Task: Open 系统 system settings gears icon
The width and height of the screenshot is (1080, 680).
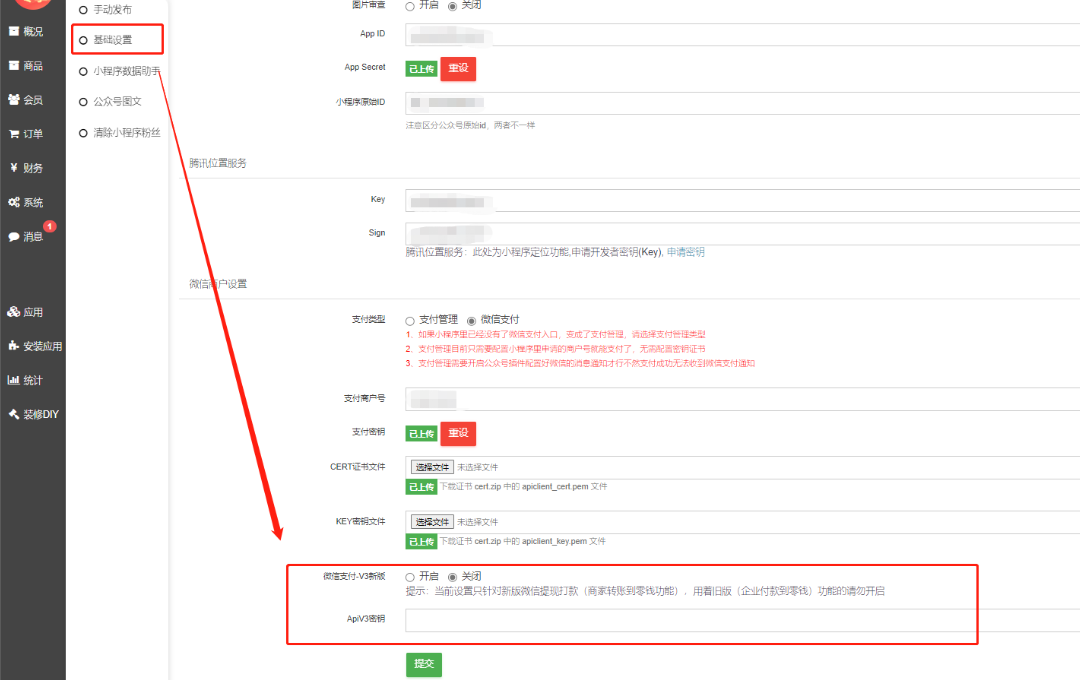Action: pyautogui.click(x=14, y=202)
